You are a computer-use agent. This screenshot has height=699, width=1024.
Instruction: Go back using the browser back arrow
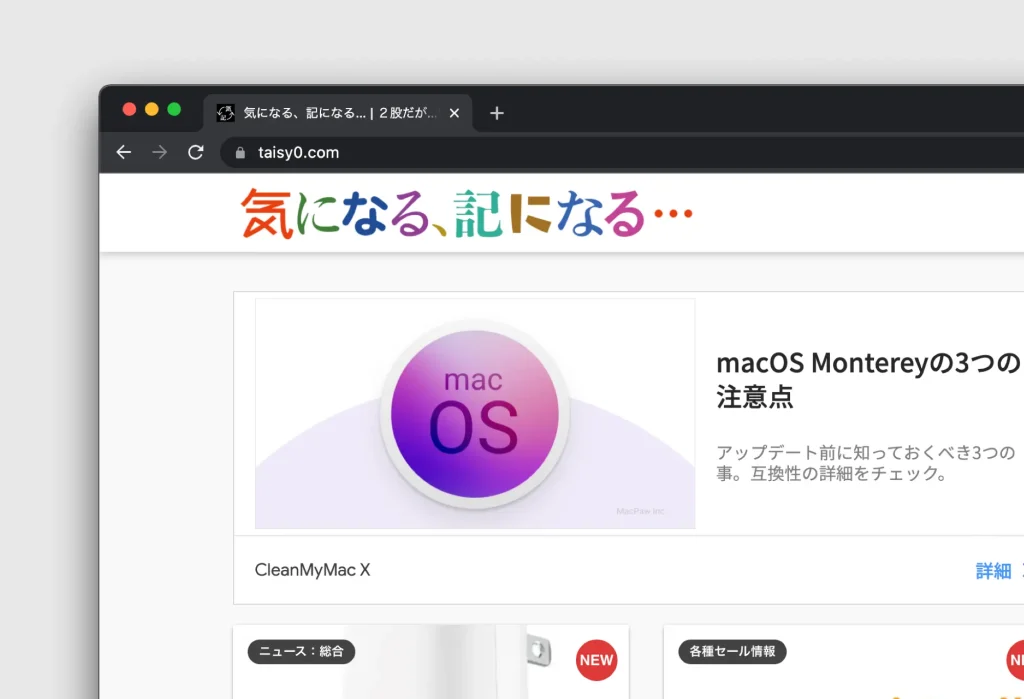[x=123, y=152]
